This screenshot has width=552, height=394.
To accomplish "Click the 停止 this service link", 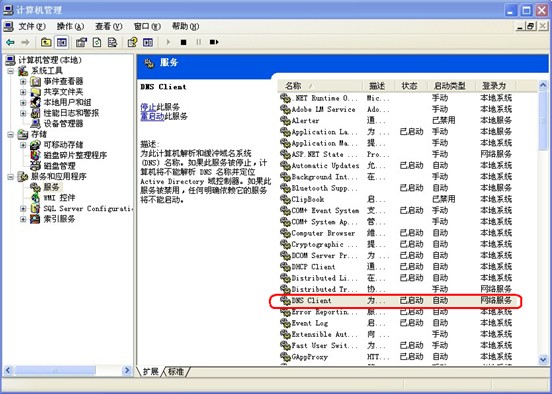I will pyautogui.click(x=148, y=107).
